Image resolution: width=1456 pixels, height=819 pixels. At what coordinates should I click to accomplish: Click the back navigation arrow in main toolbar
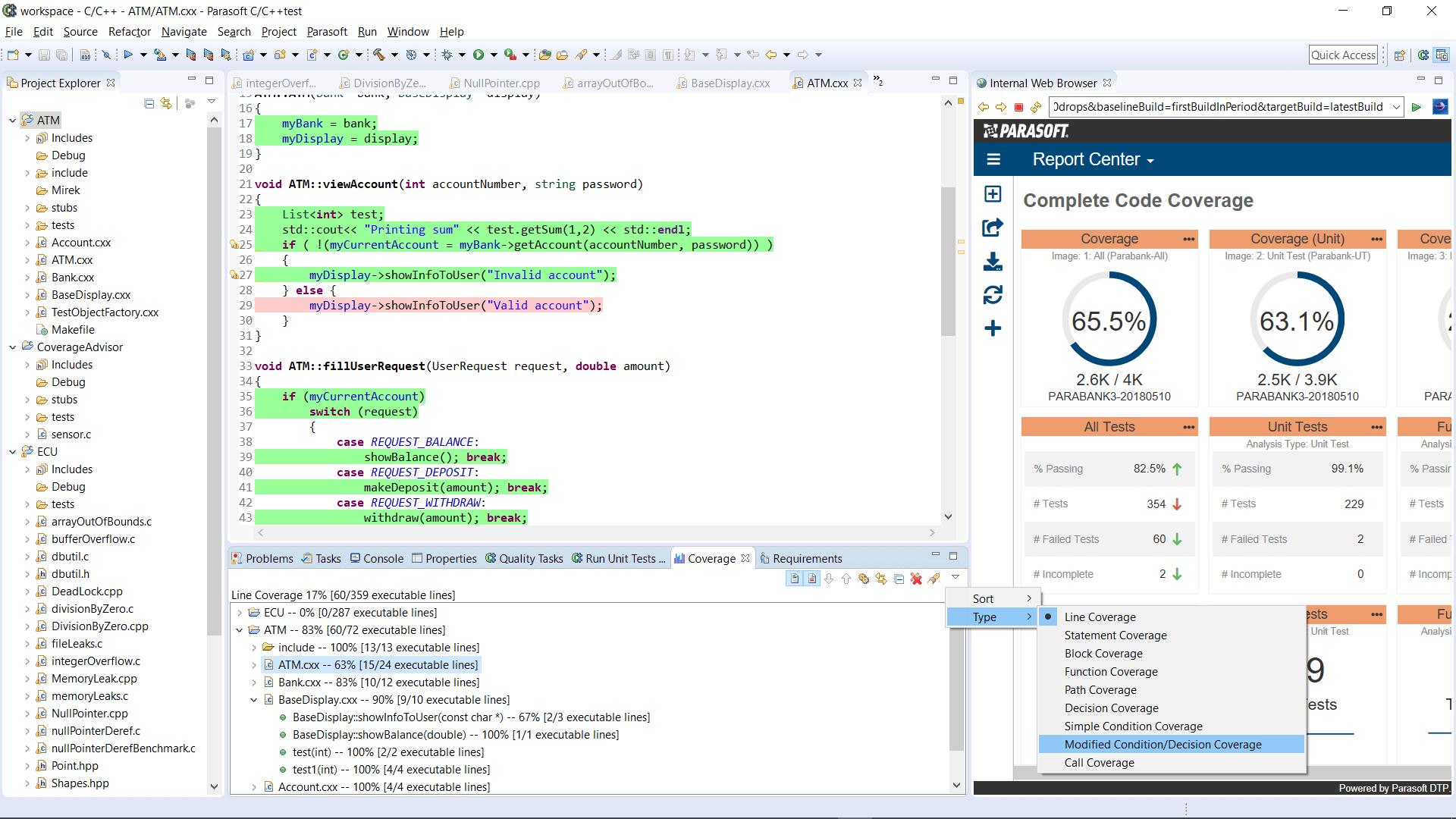click(771, 55)
